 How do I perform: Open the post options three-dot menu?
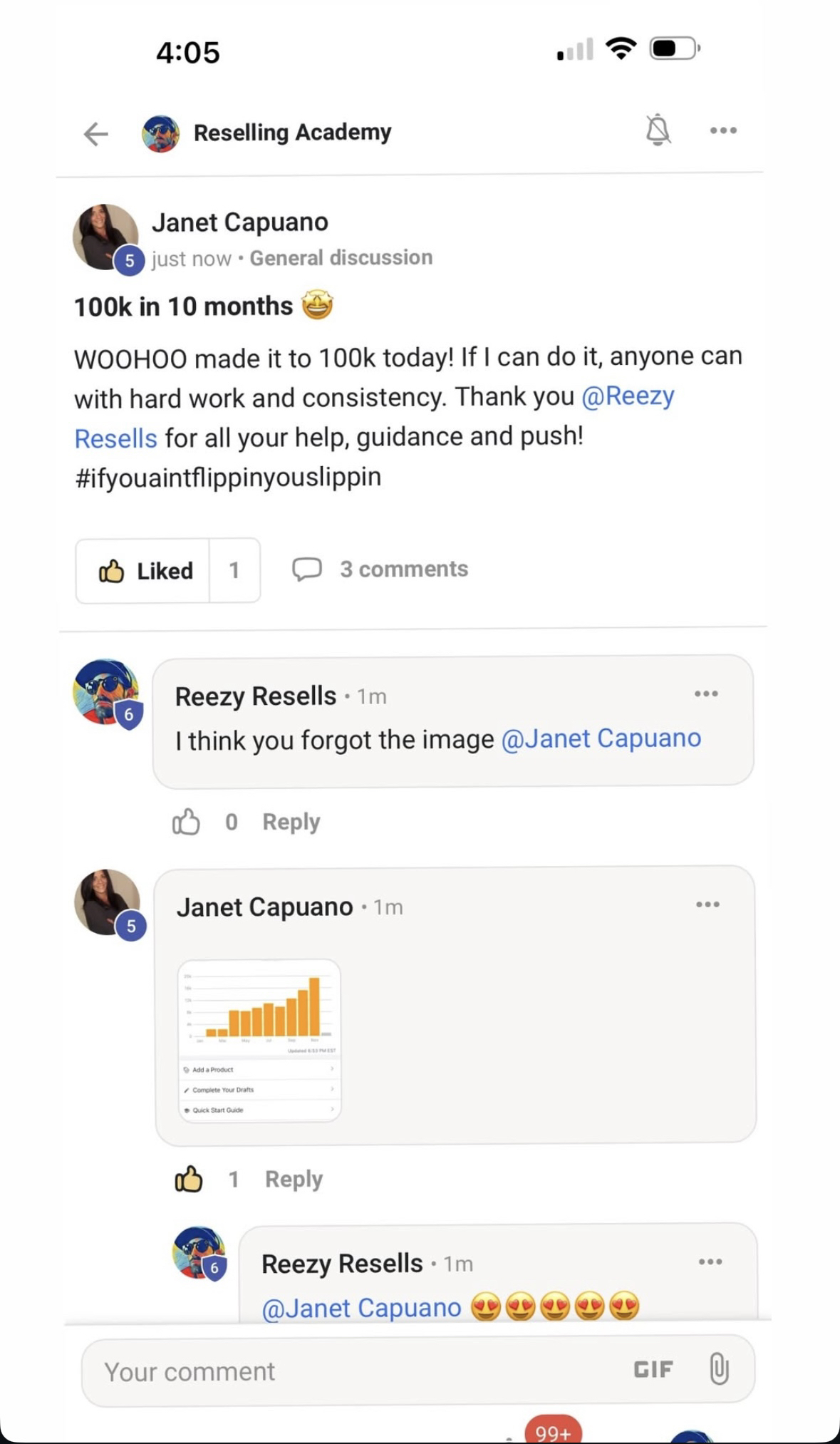(723, 130)
